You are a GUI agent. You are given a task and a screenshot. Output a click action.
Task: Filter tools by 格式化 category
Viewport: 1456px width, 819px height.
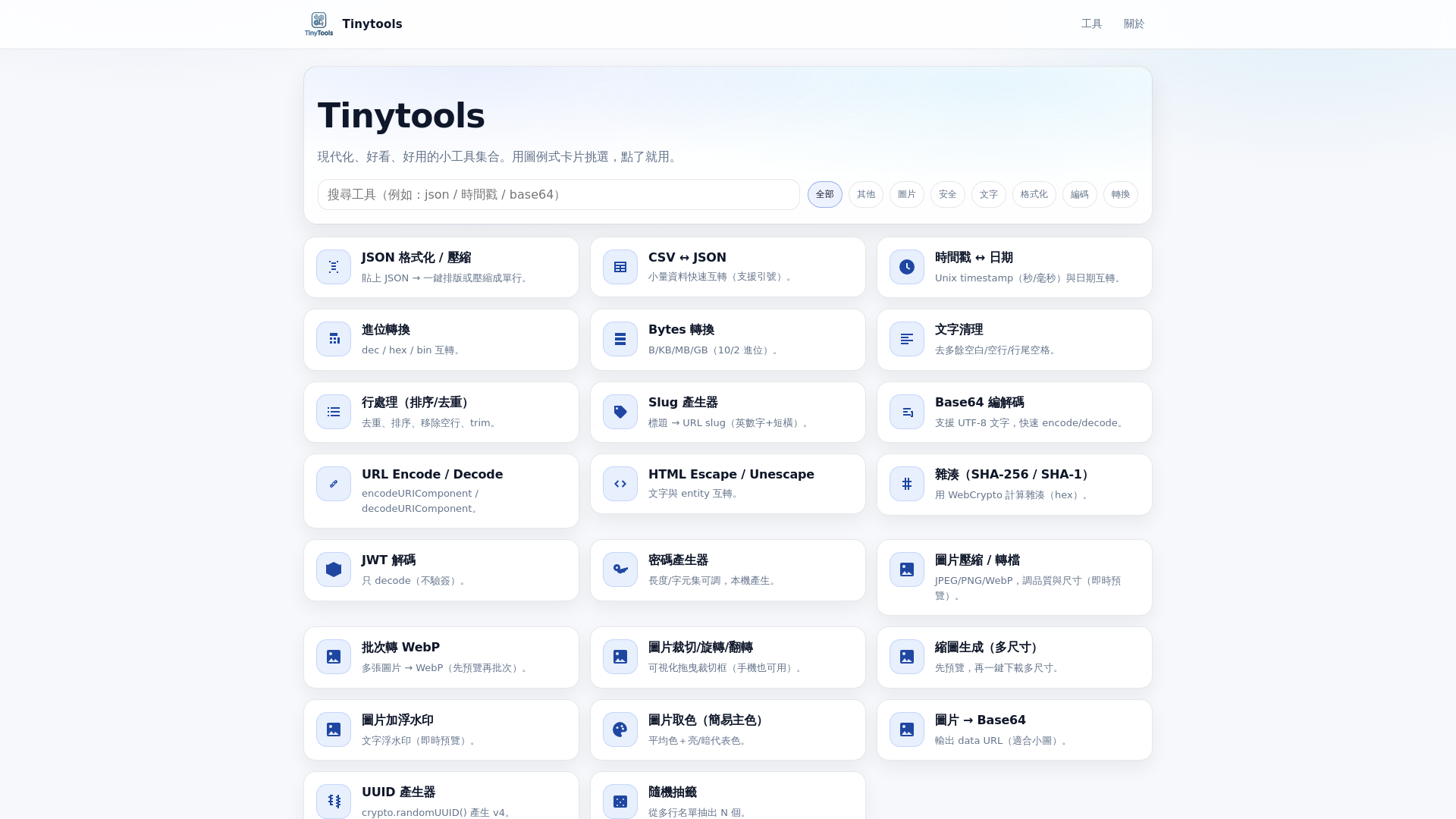tap(1034, 195)
